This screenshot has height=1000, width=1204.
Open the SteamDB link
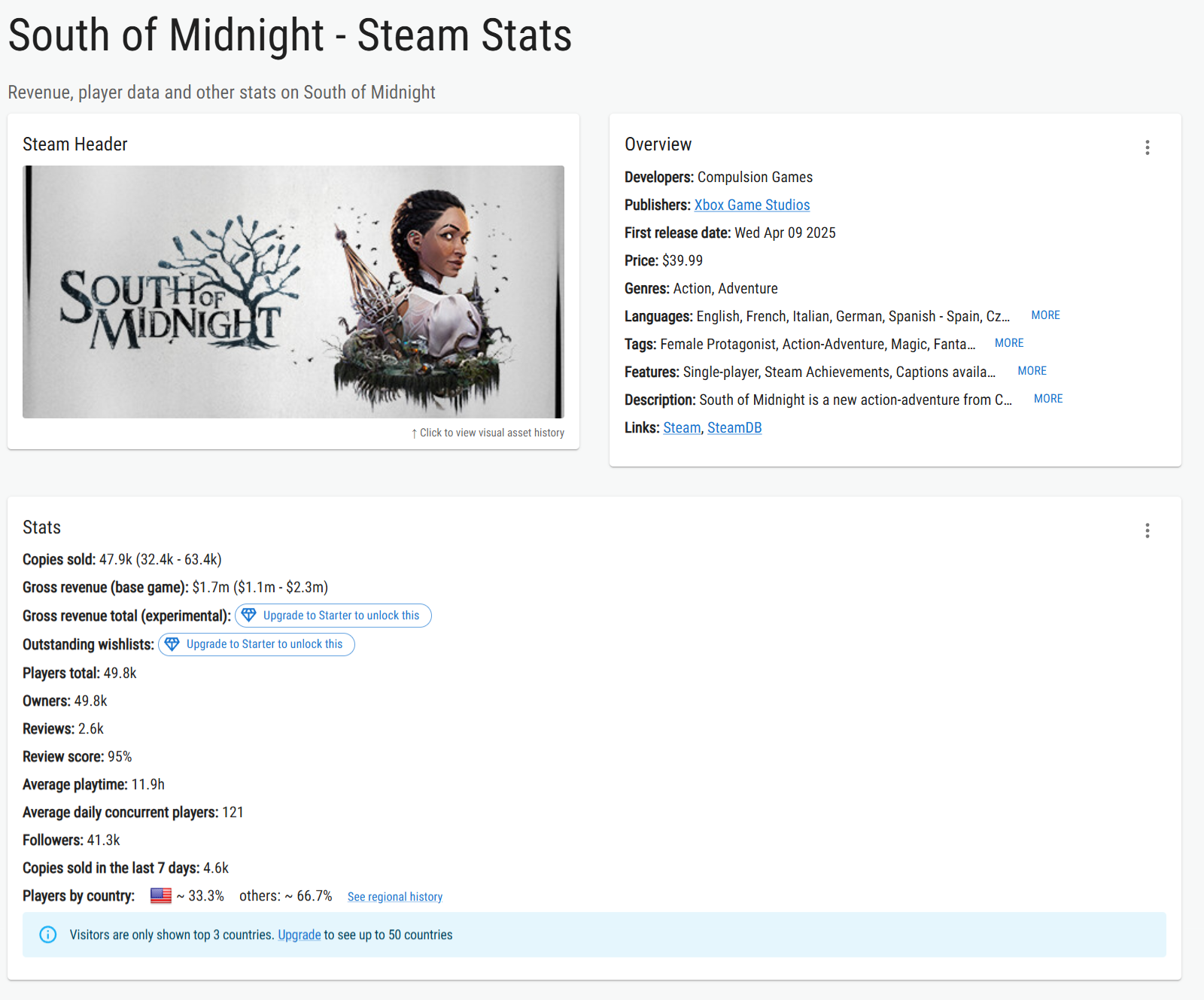pos(734,427)
